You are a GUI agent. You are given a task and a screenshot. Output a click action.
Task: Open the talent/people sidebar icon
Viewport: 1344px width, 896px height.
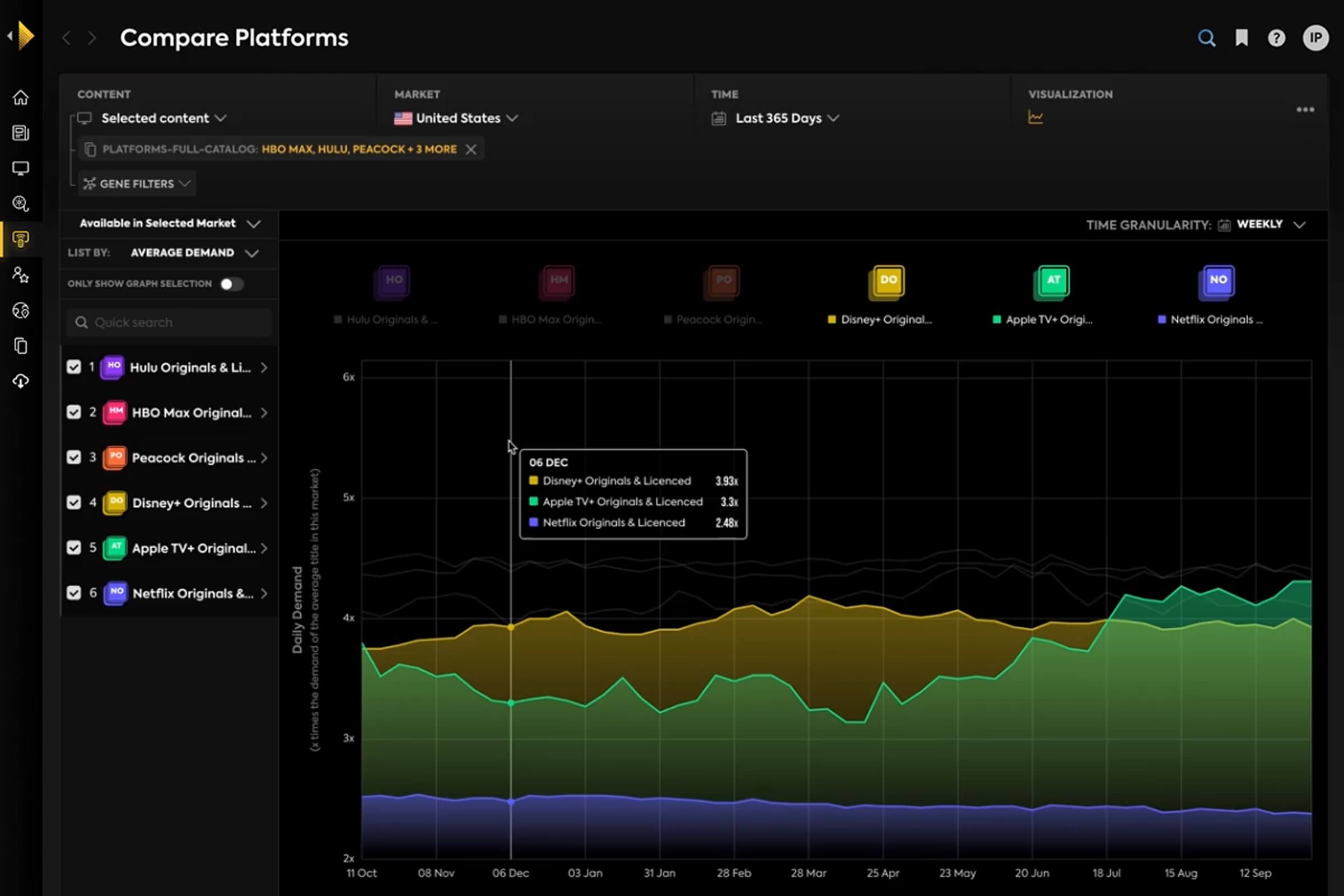click(x=21, y=275)
